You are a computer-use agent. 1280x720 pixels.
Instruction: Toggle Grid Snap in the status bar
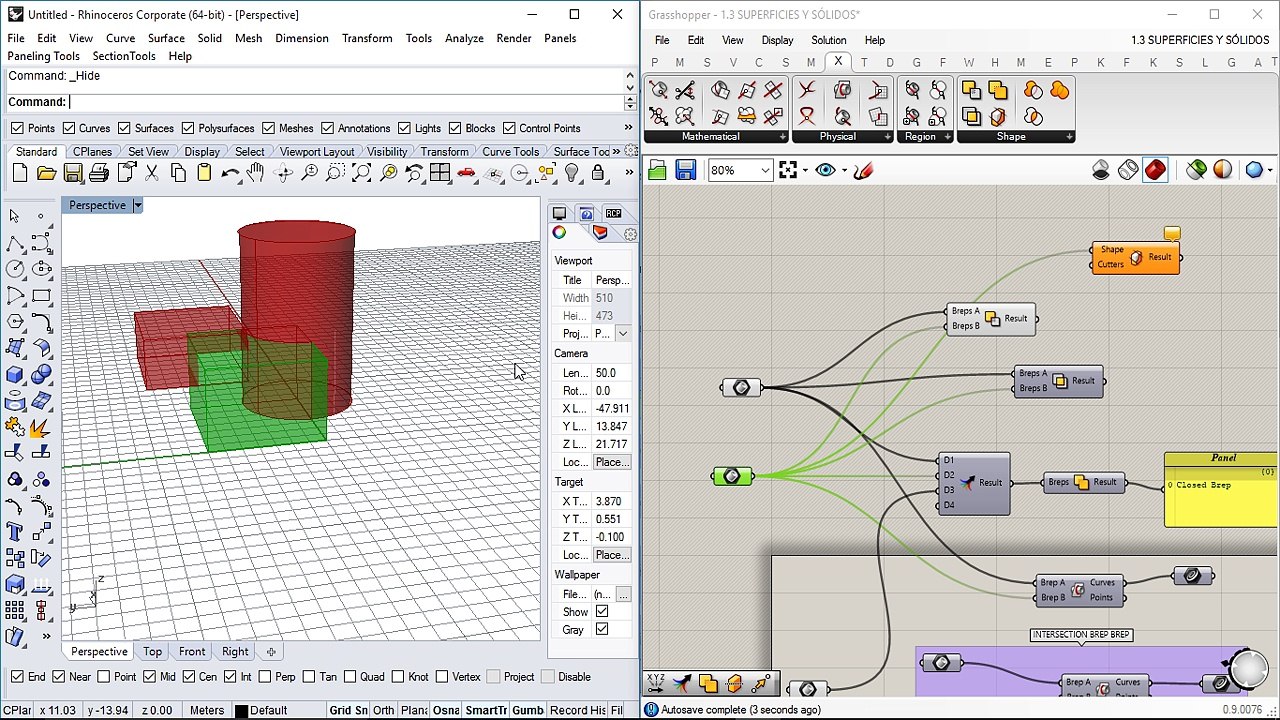348,710
